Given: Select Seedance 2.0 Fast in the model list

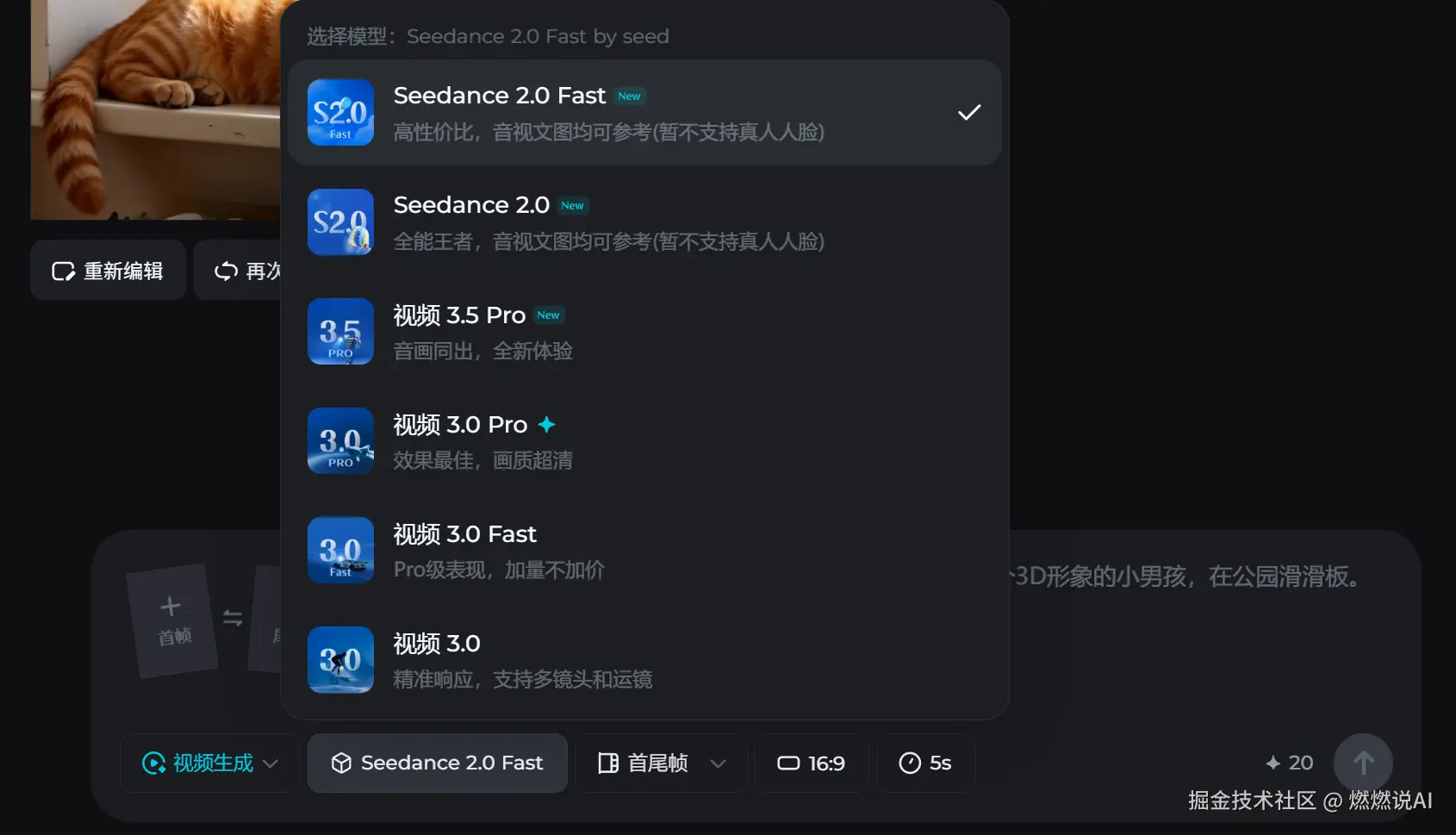Looking at the screenshot, I should 644,112.
